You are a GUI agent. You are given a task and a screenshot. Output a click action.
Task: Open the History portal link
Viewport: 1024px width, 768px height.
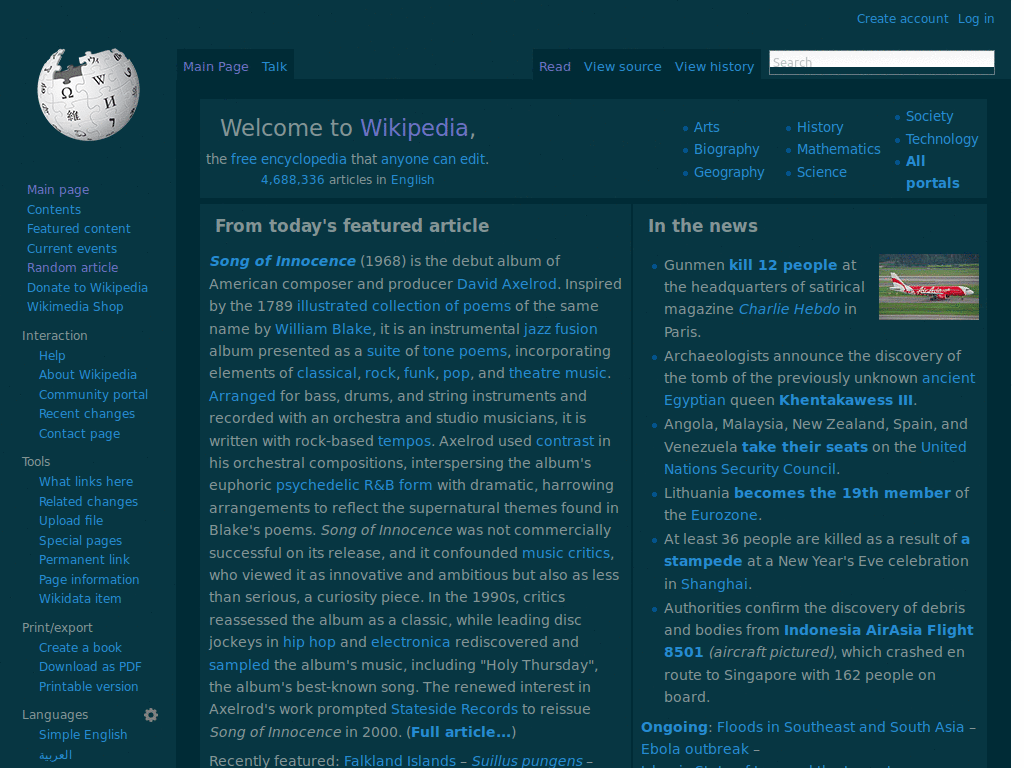click(x=820, y=127)
